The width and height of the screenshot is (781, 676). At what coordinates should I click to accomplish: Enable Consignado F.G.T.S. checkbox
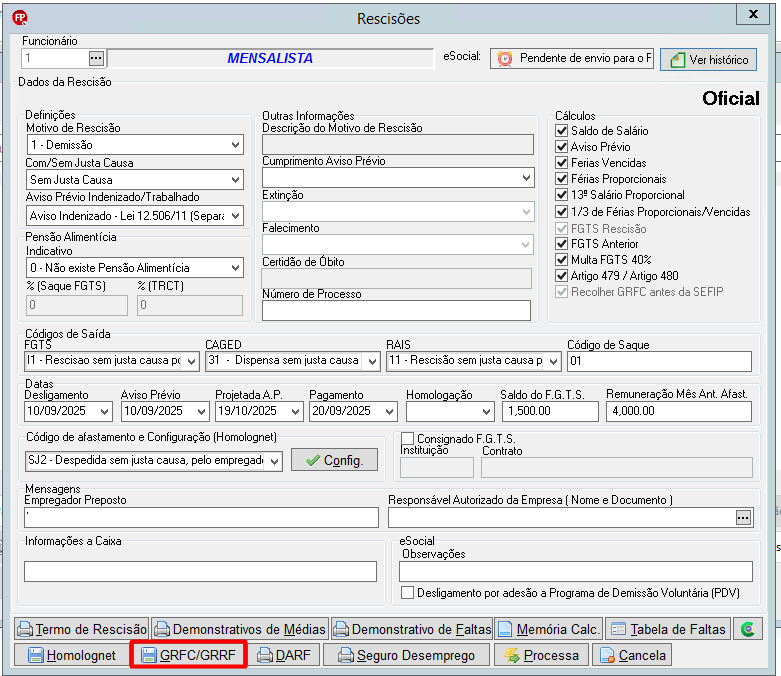(x=407, y=438)
